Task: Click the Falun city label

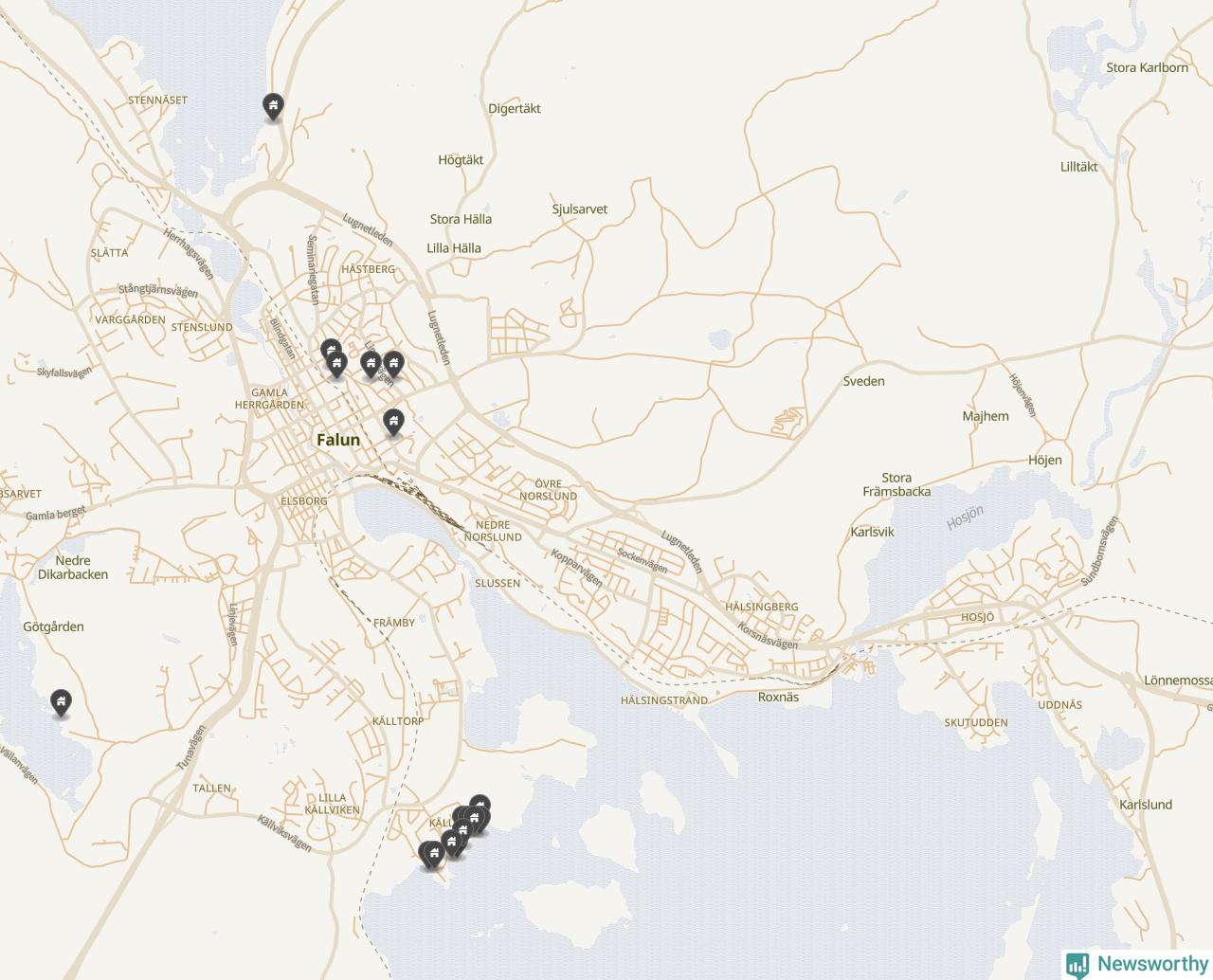Action: 338,440
